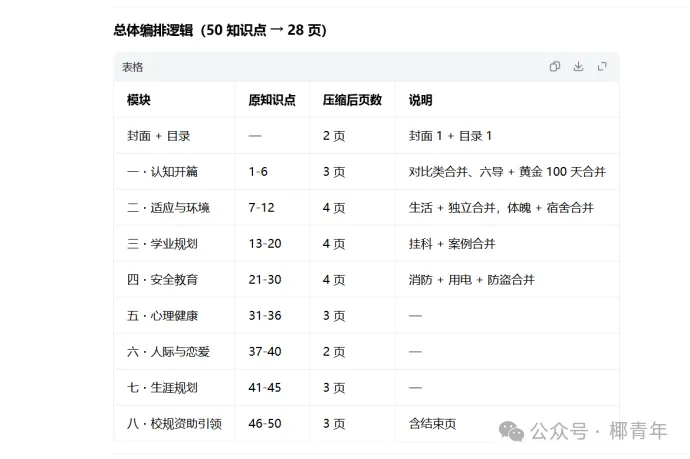The width and height of the screenshot is (690, 459).
Task: Select the 原知识点 column header
Action: click(272, 100)
